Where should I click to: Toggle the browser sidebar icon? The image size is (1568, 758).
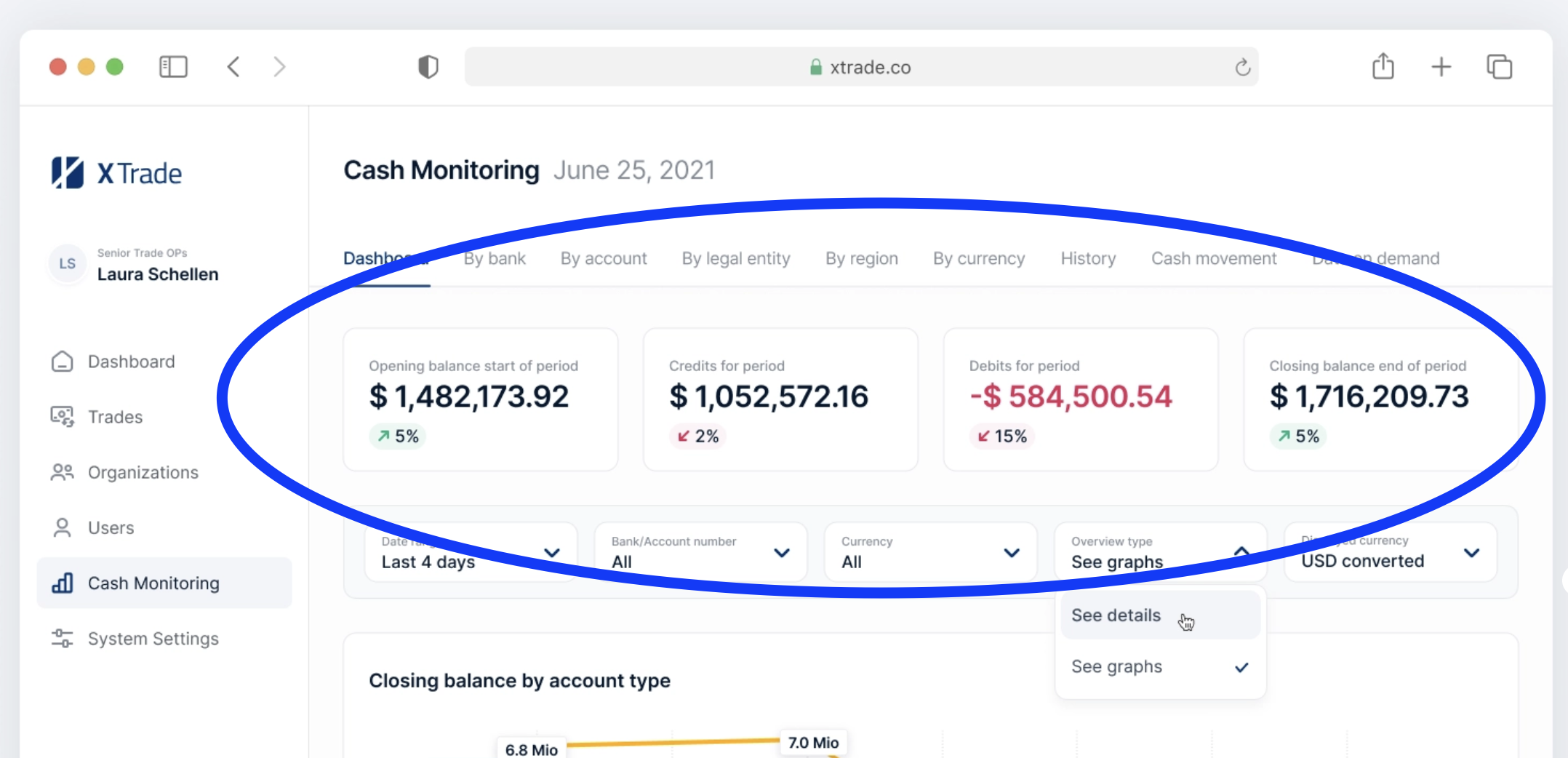pos(173,67)
